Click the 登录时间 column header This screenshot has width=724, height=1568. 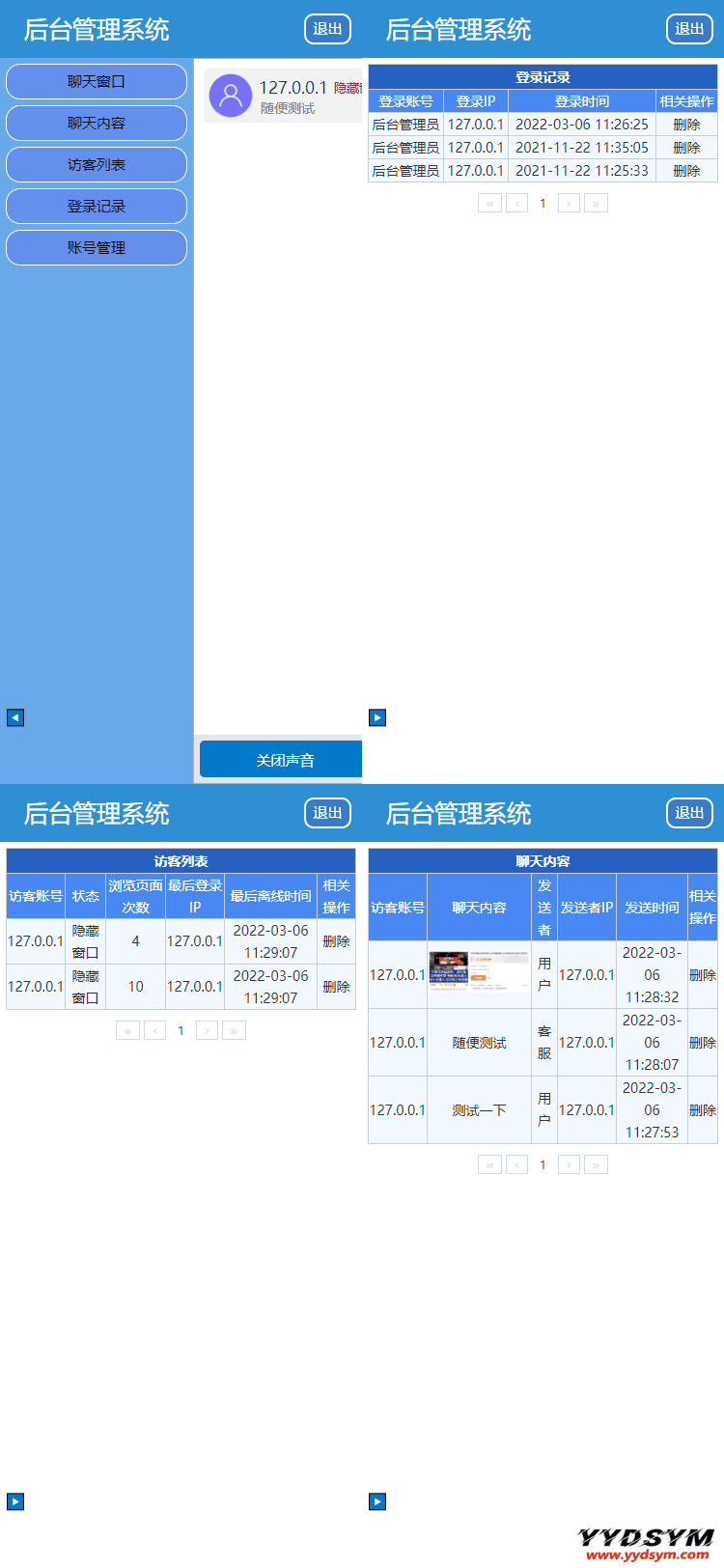pyautogui.click(x=582, y=101)
